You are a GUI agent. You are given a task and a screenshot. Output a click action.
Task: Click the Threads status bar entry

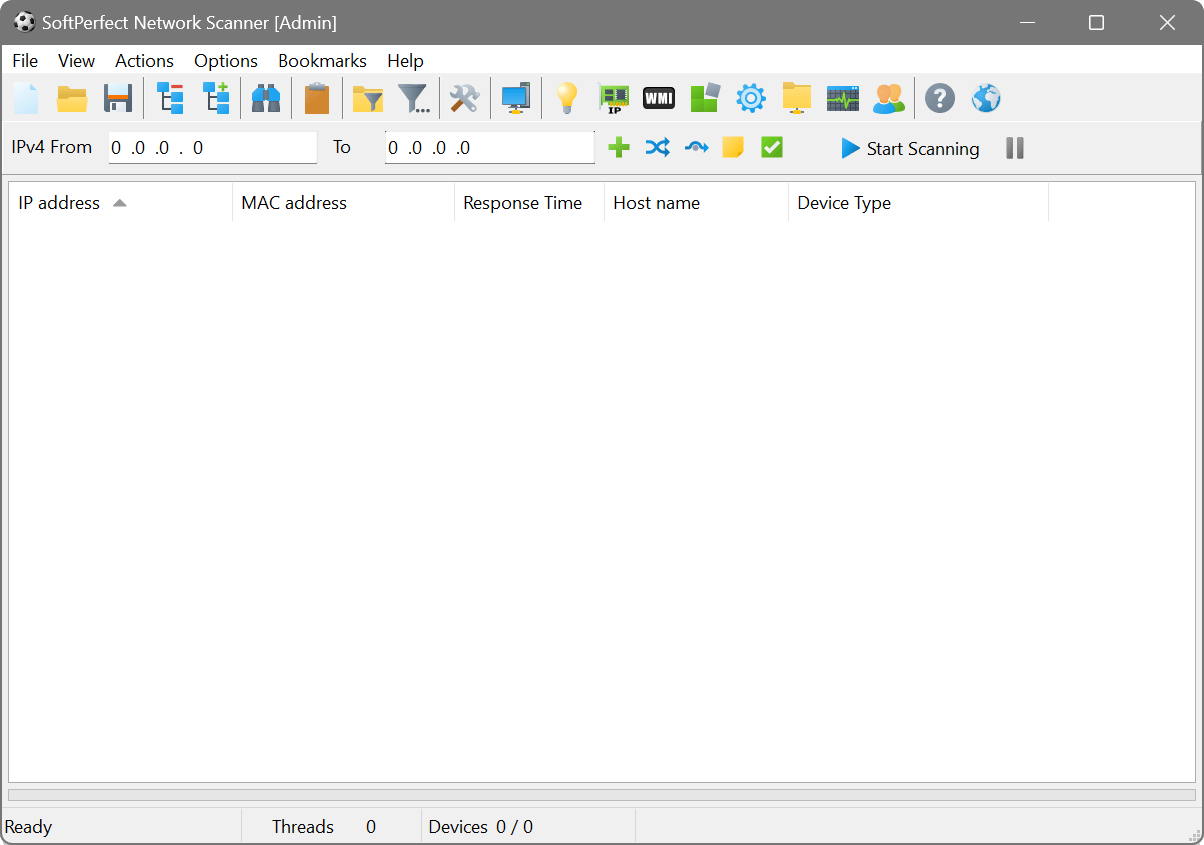(x=331, y=827)
